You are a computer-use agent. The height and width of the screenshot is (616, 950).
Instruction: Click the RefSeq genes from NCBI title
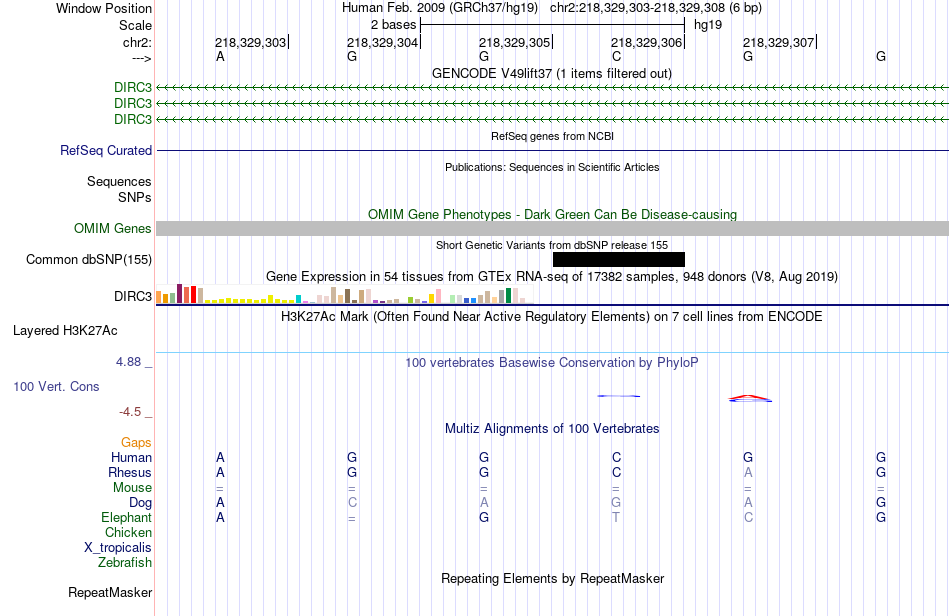tap(553, 136)
